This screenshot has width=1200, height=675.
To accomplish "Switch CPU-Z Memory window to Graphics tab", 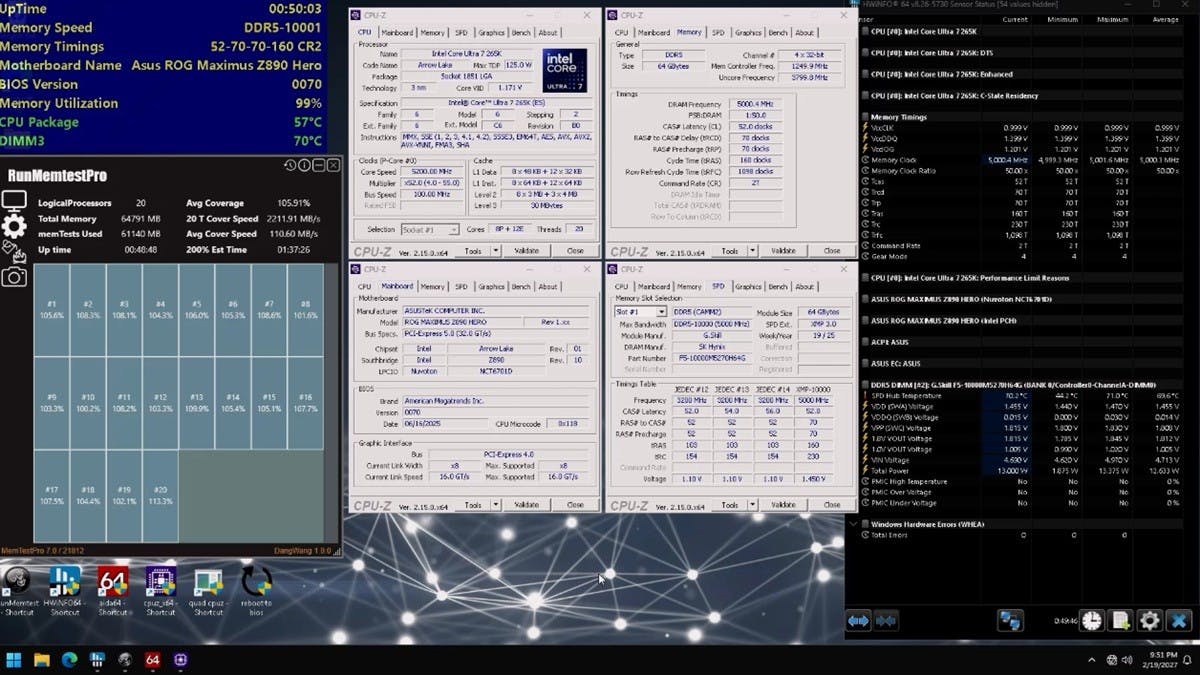I will [748, 33].
